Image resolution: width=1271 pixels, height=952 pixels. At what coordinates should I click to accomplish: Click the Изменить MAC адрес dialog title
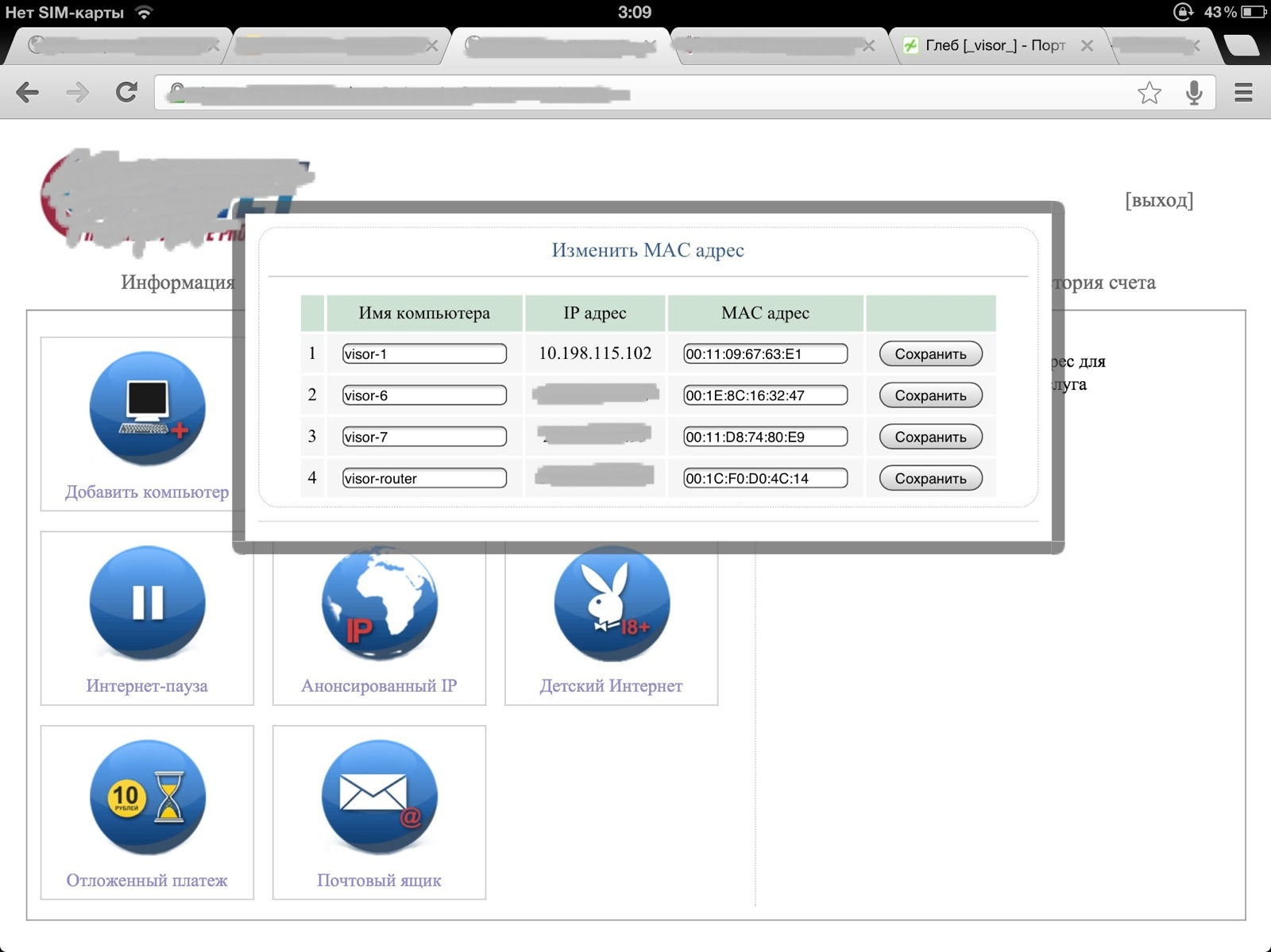click(x=648, y=250)
